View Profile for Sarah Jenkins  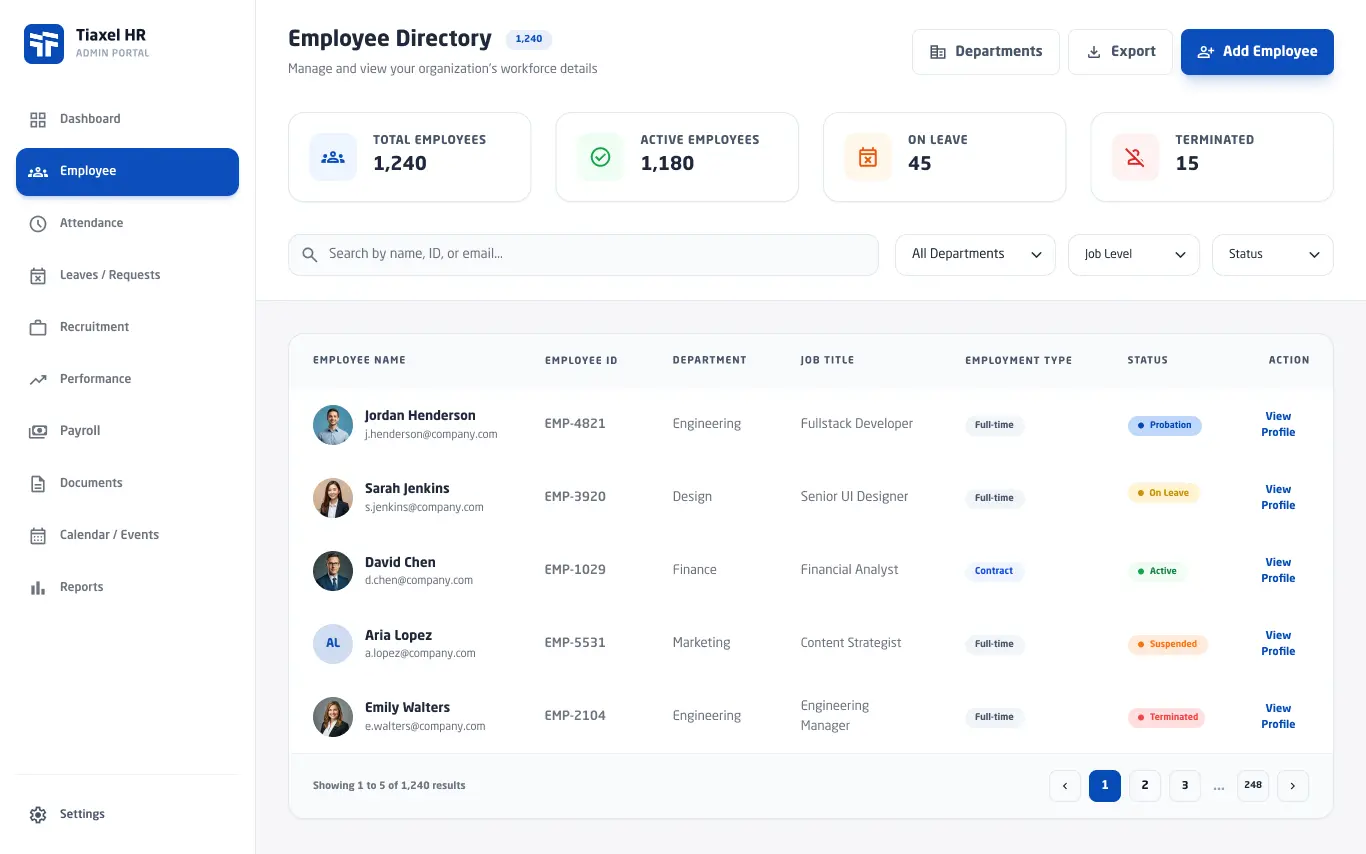[1278, 498]
